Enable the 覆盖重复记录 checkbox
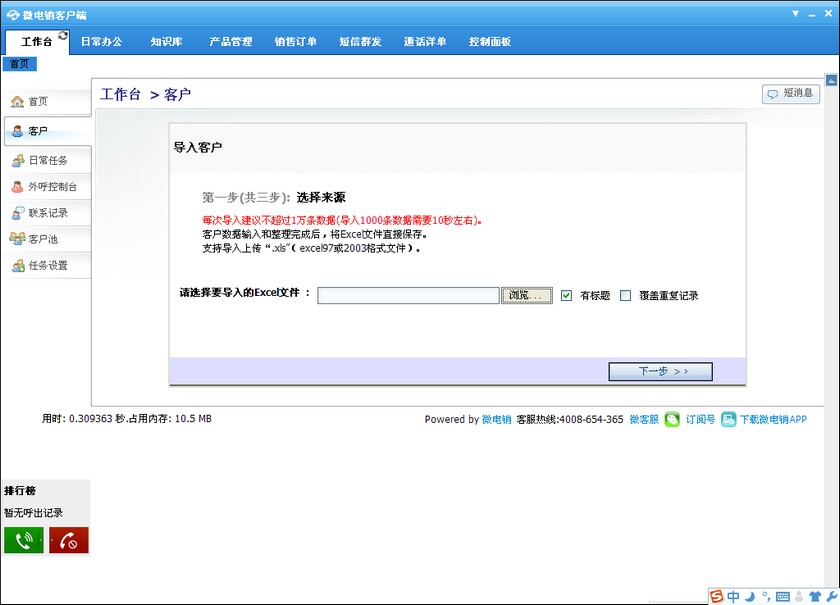Image resolution: width=840 pixels, height=605 pixels. click(x=625, y=295)
